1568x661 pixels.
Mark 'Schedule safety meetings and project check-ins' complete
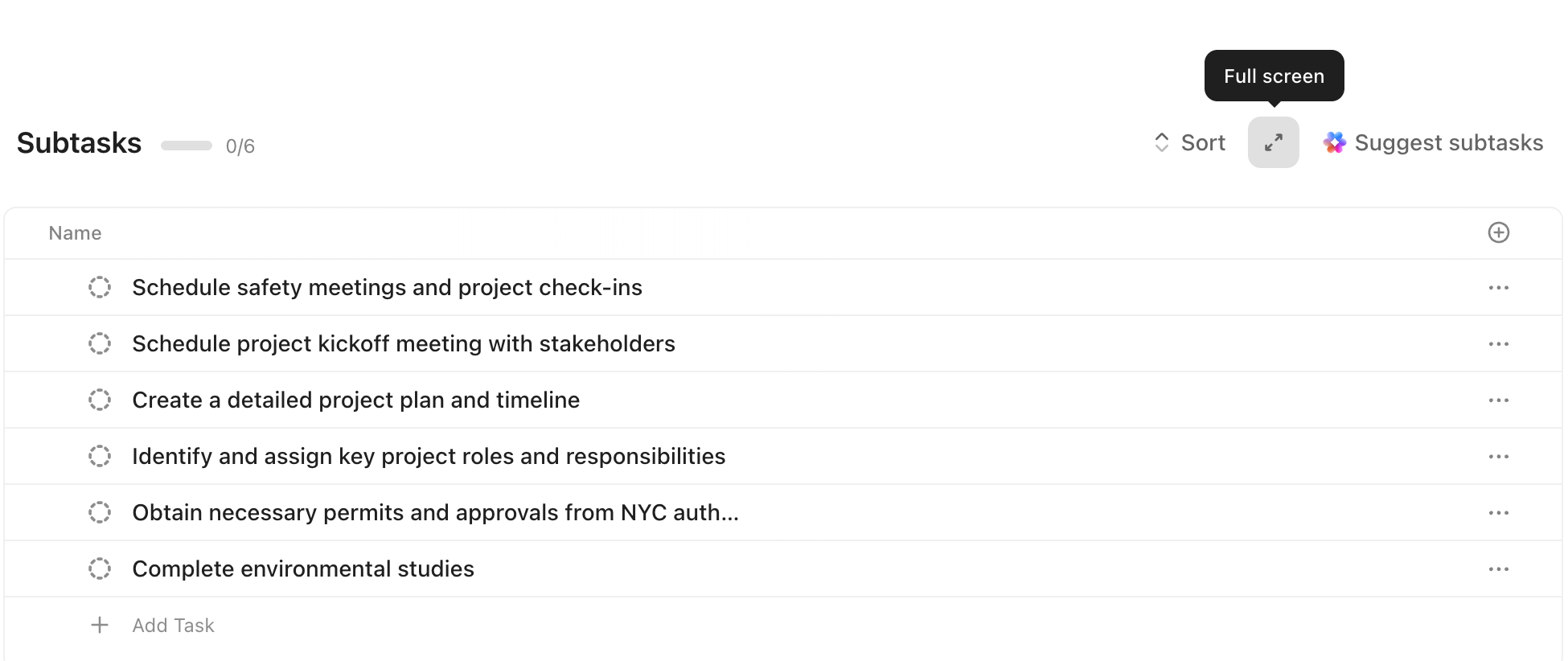(x=100, y=287)
